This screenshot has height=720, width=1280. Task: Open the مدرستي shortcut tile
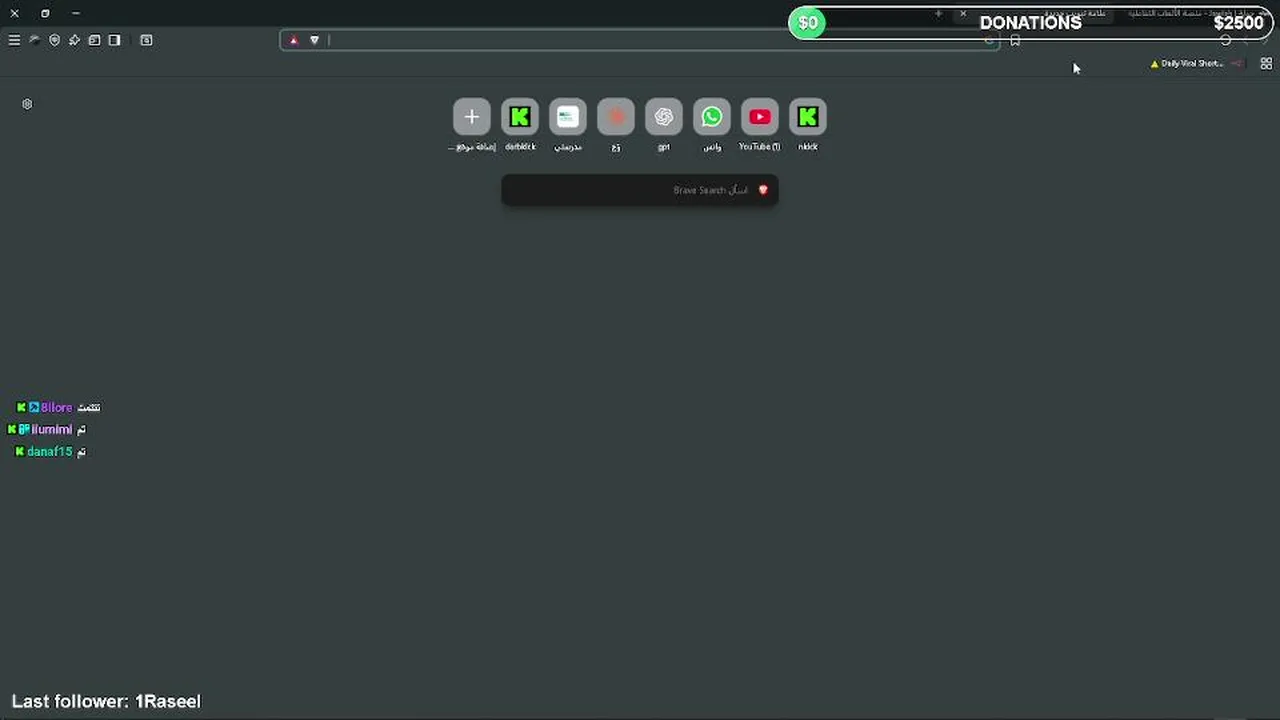[x=568, y=117]
